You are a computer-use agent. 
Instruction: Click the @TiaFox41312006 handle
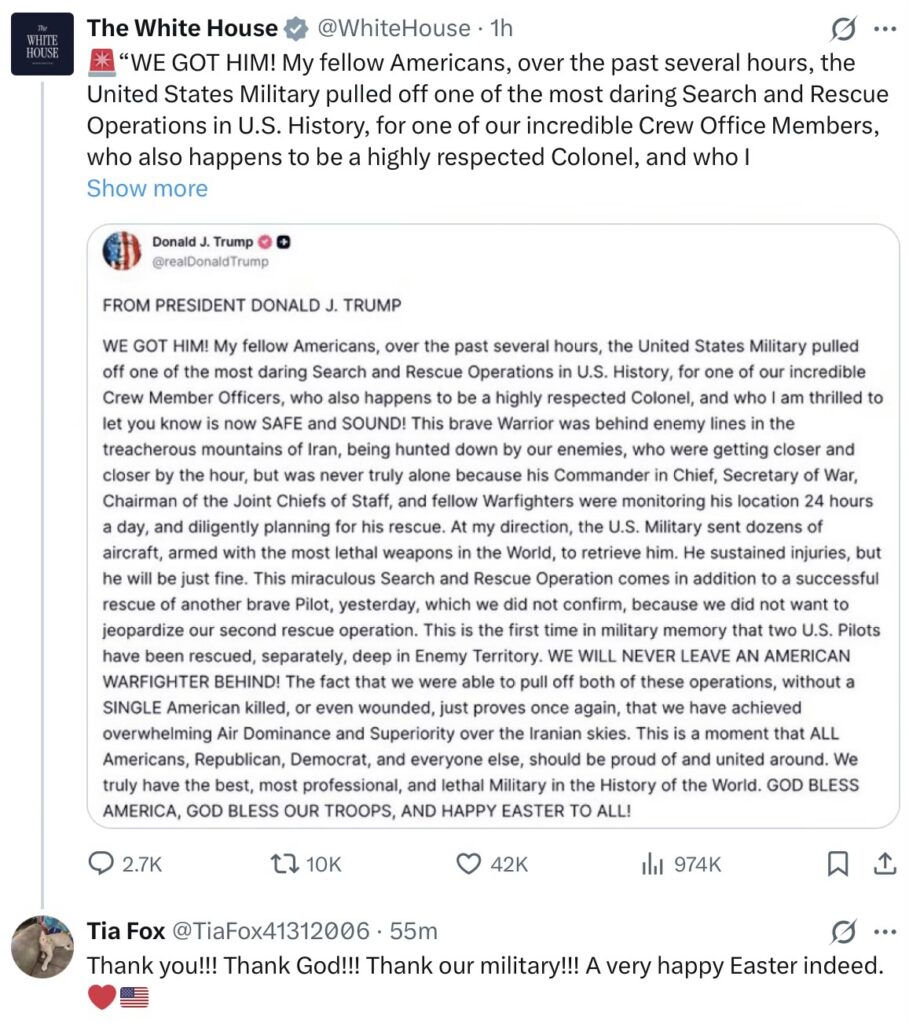[272, 931]
